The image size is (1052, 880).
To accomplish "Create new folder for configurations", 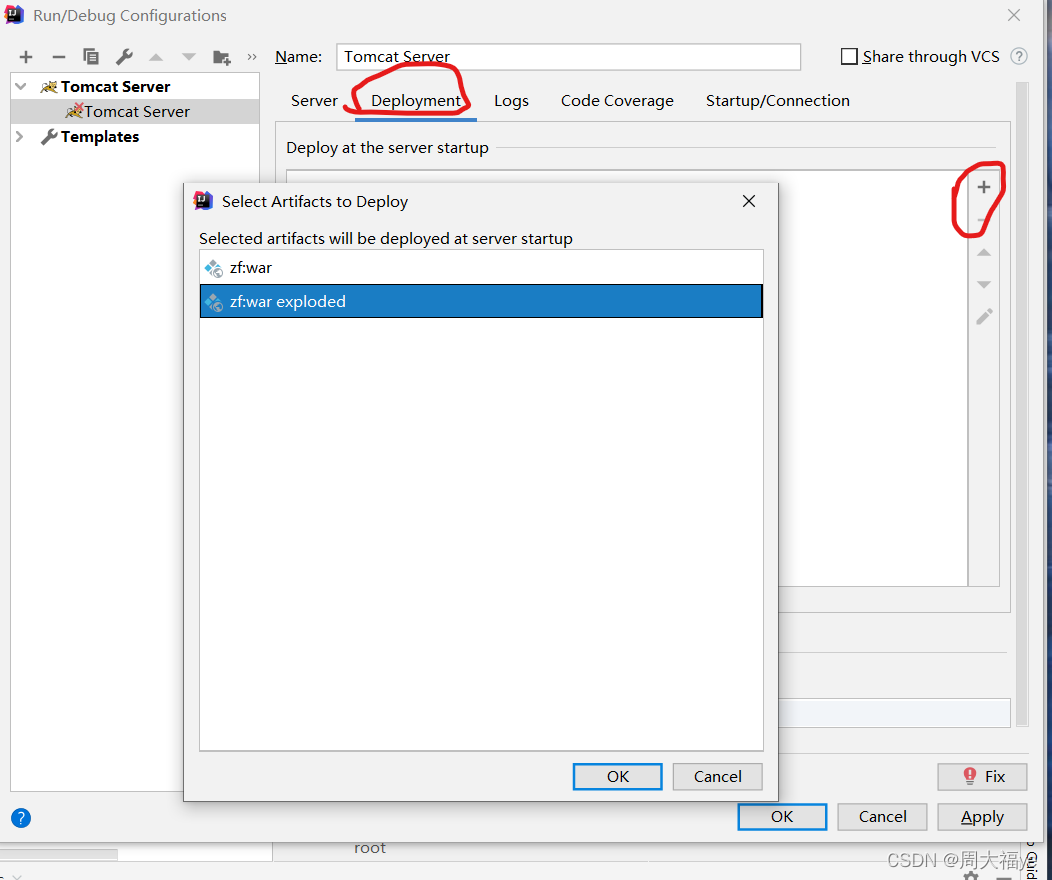I will [221, 58].
